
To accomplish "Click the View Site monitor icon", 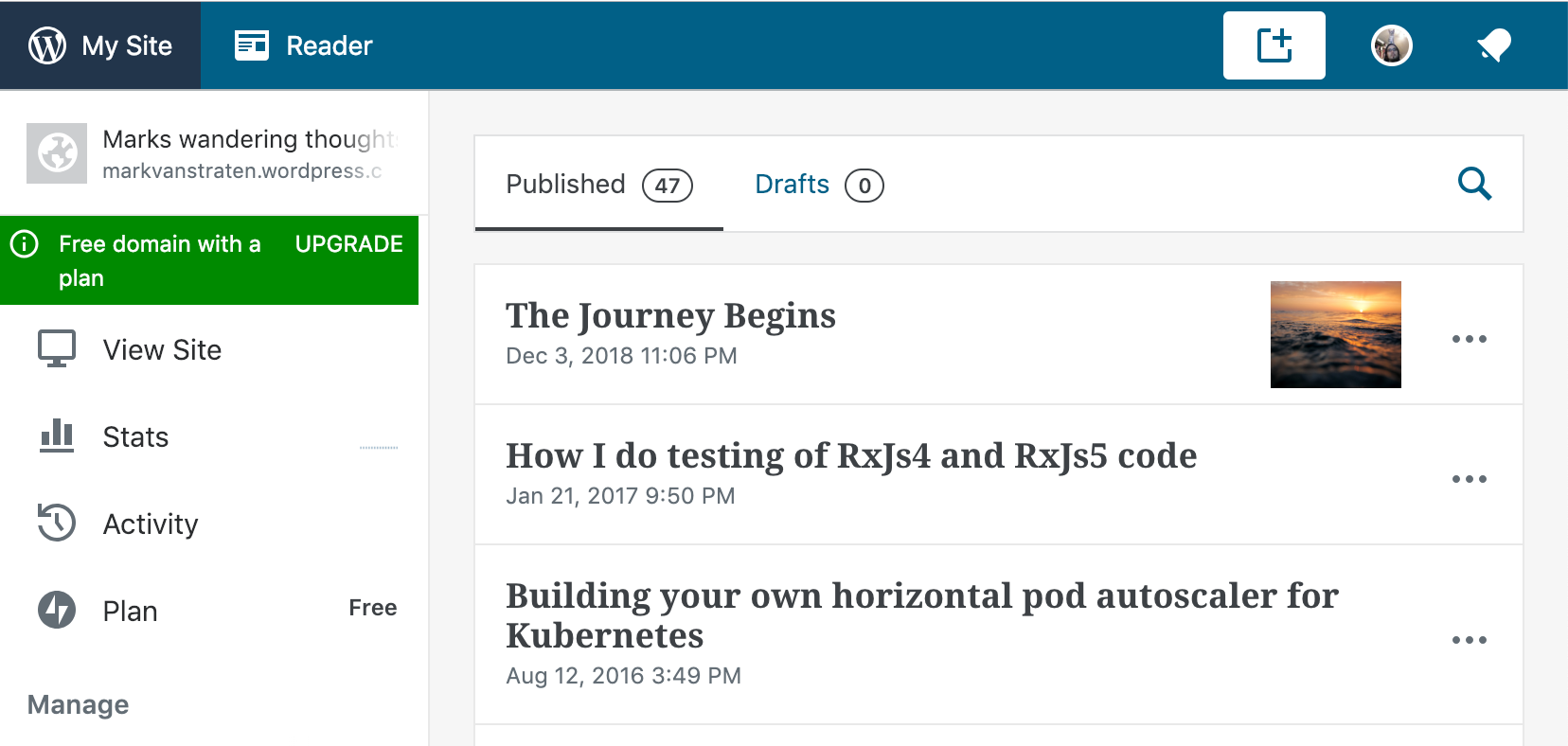I will click(57, 348).
